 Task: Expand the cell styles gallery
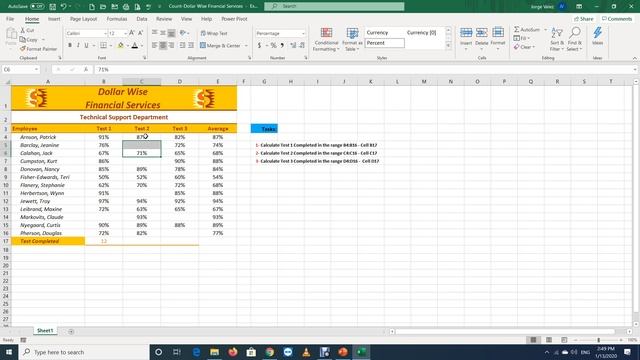coord(448,45)
